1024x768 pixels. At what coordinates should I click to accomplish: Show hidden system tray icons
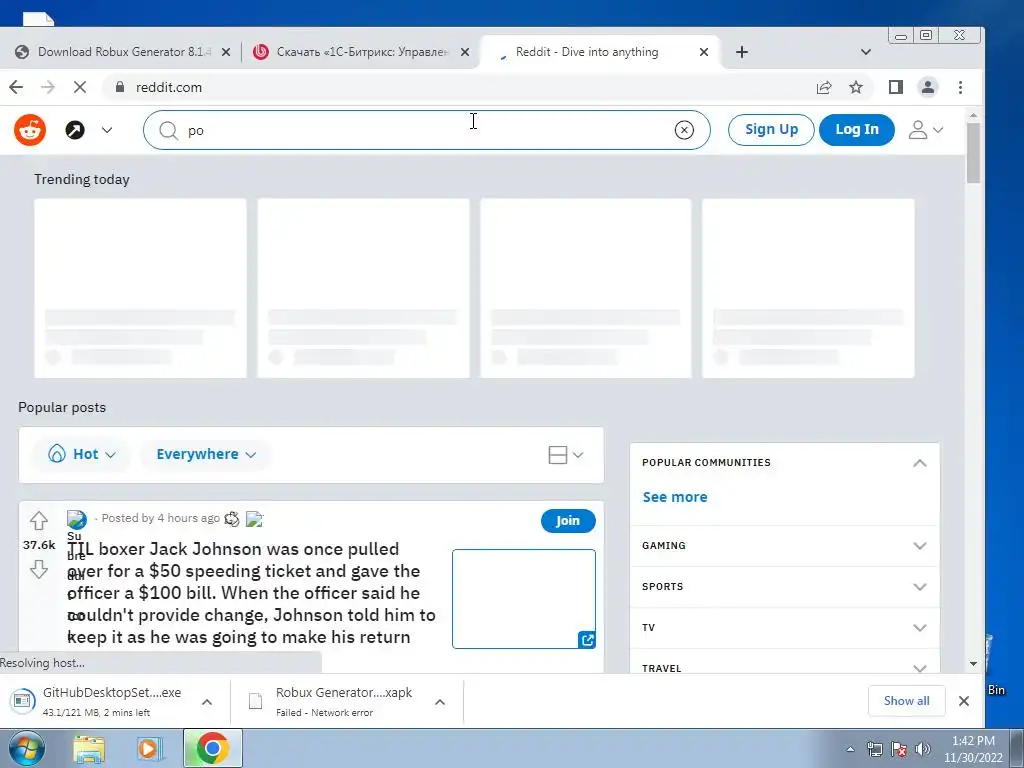[850, 749]
